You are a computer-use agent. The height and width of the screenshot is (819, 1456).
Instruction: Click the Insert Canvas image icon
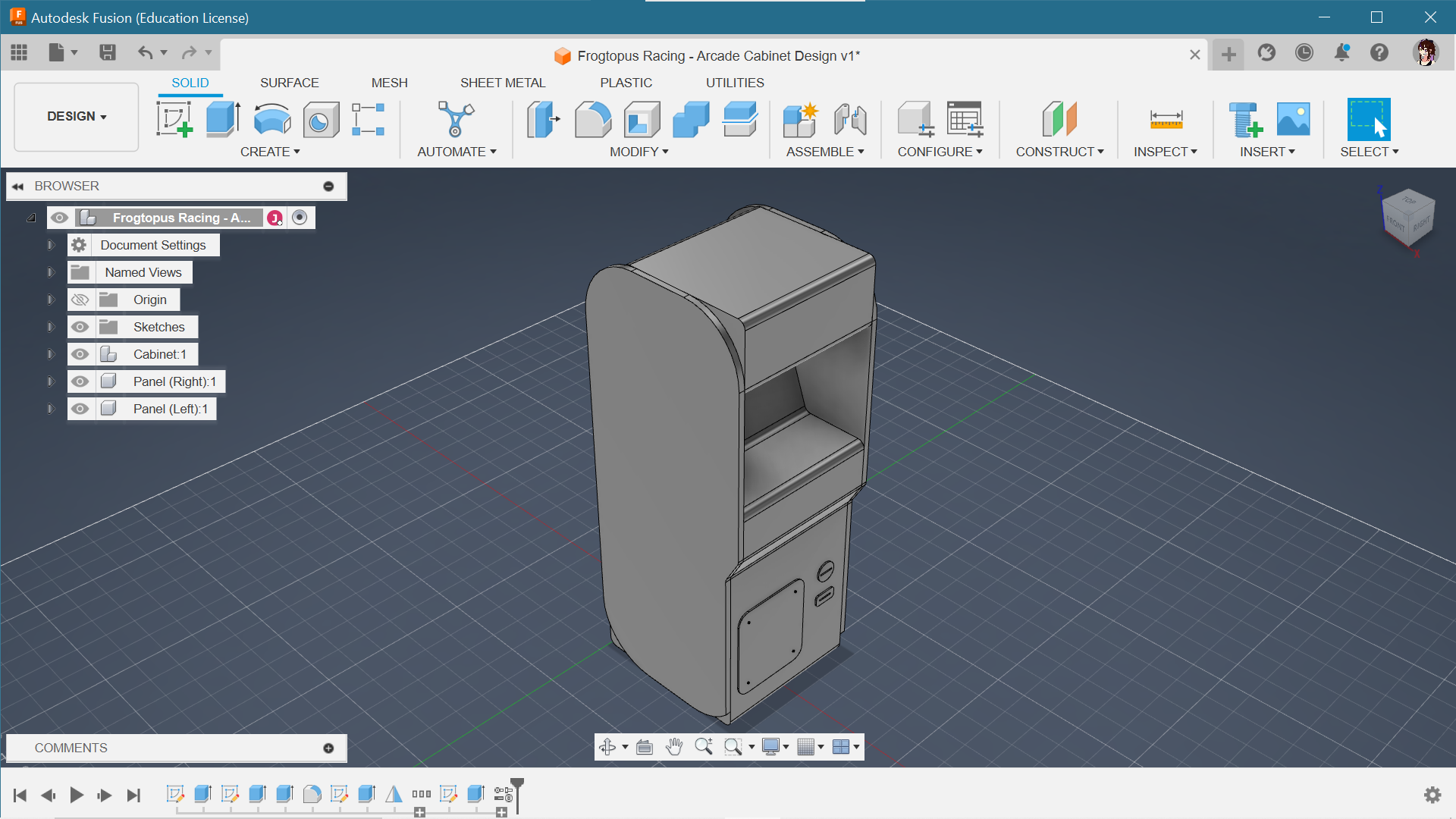pos(1293,120)
